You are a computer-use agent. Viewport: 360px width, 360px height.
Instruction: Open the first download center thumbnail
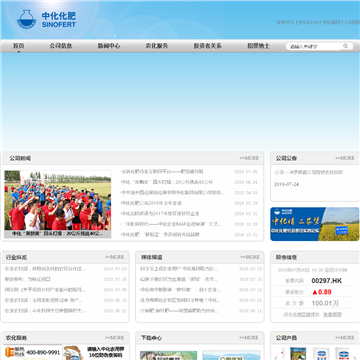click(x=168, y=355)
